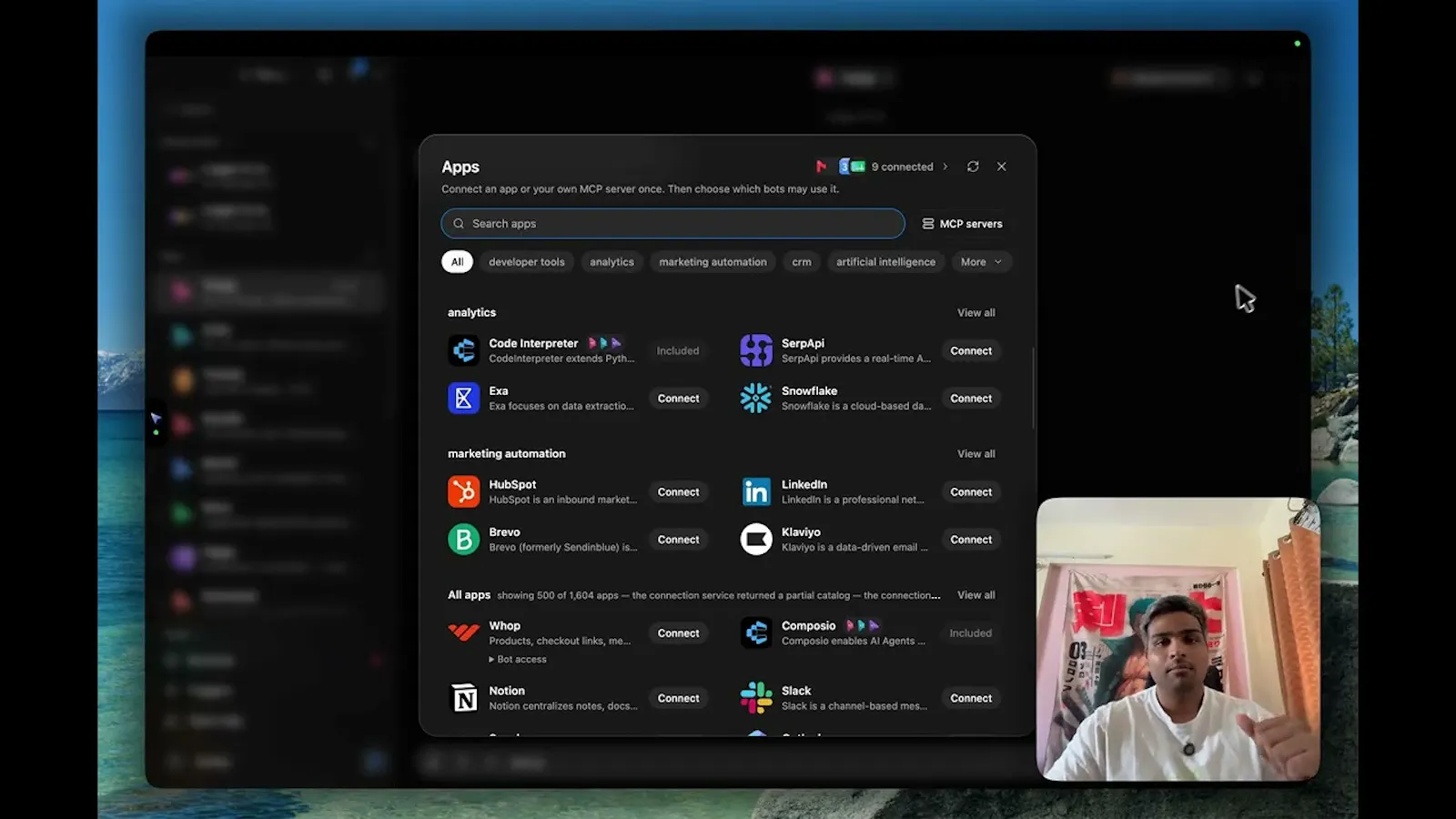The image size is (1456, 819).
Task: View all analytics apps
Action: [976, 312]
